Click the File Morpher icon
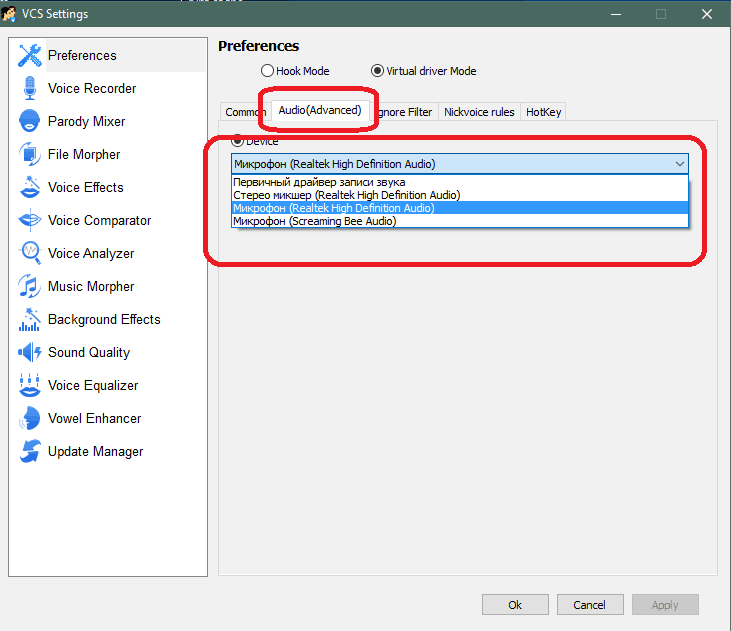 pos(30,154)
